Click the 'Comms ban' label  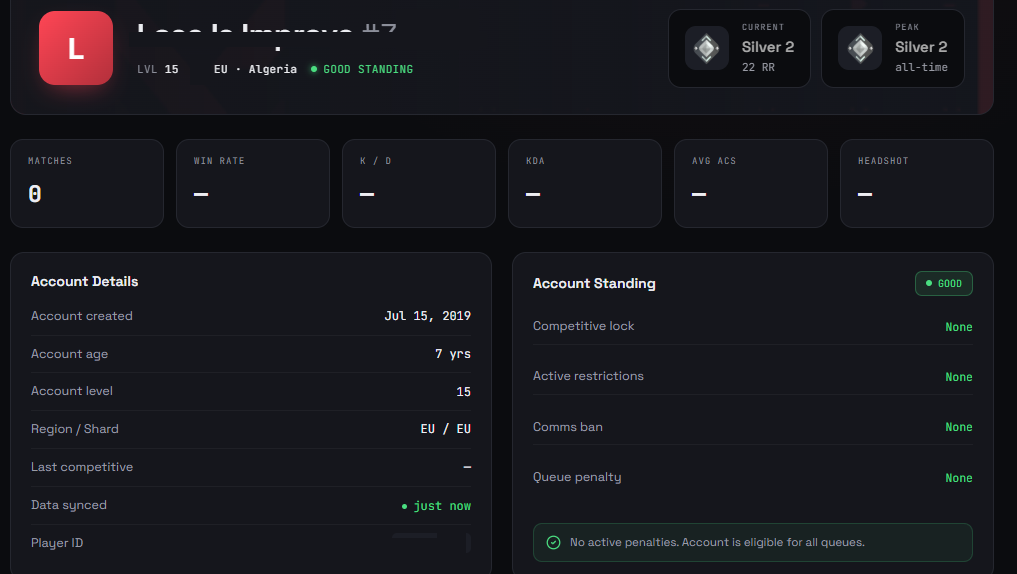[568, 427]
